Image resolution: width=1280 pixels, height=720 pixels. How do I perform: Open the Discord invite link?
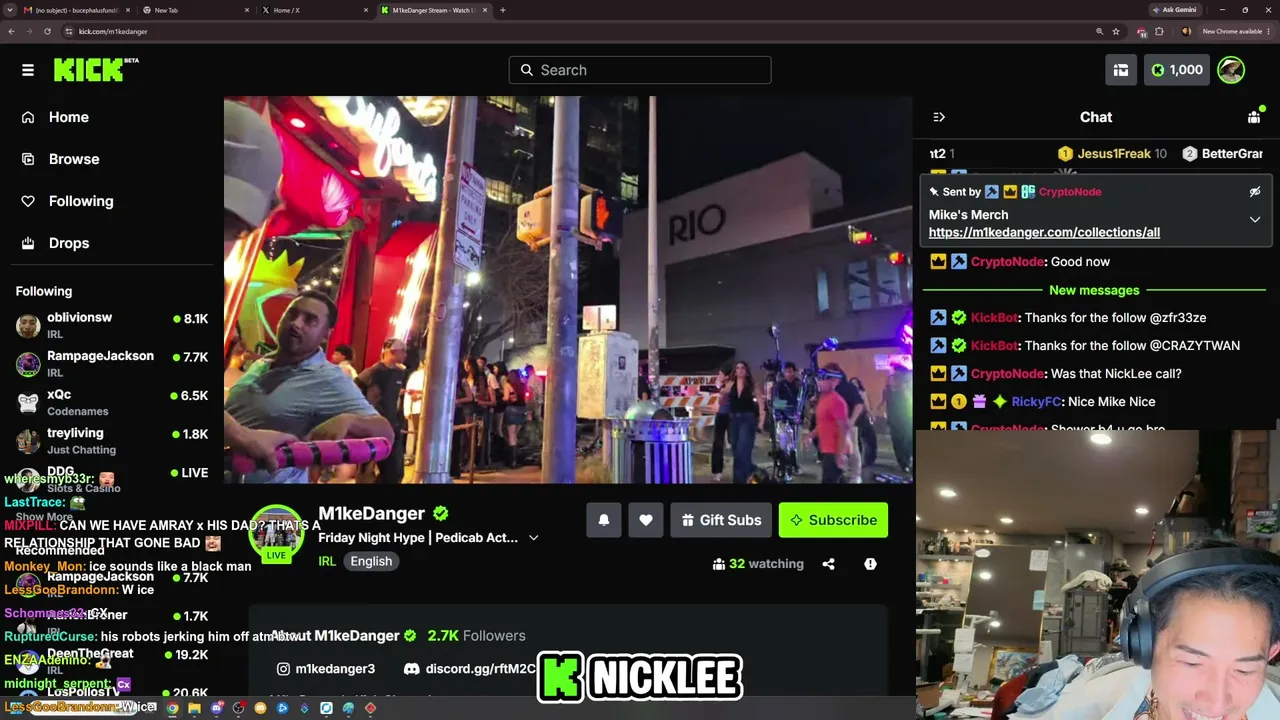click(470, 669)
